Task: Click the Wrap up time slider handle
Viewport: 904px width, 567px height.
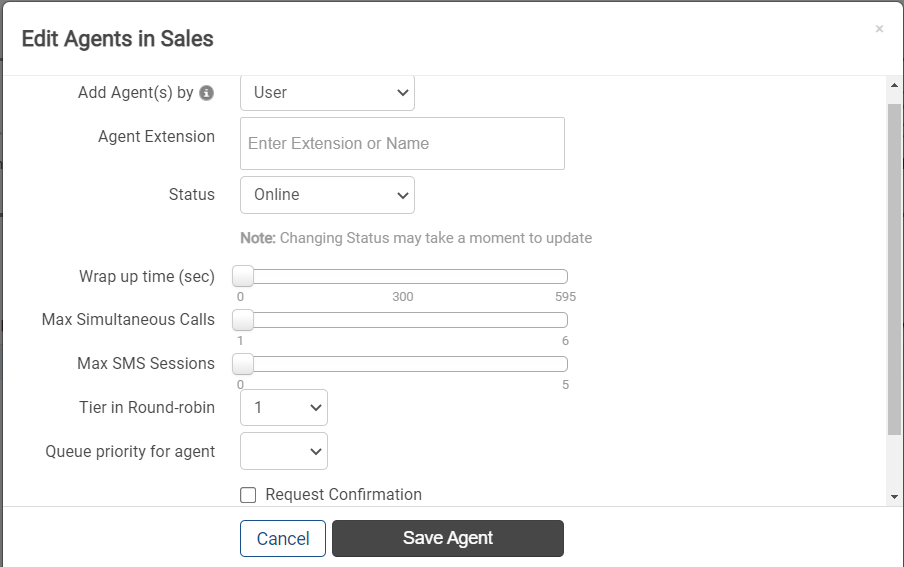Action: [x=243, y=276]
